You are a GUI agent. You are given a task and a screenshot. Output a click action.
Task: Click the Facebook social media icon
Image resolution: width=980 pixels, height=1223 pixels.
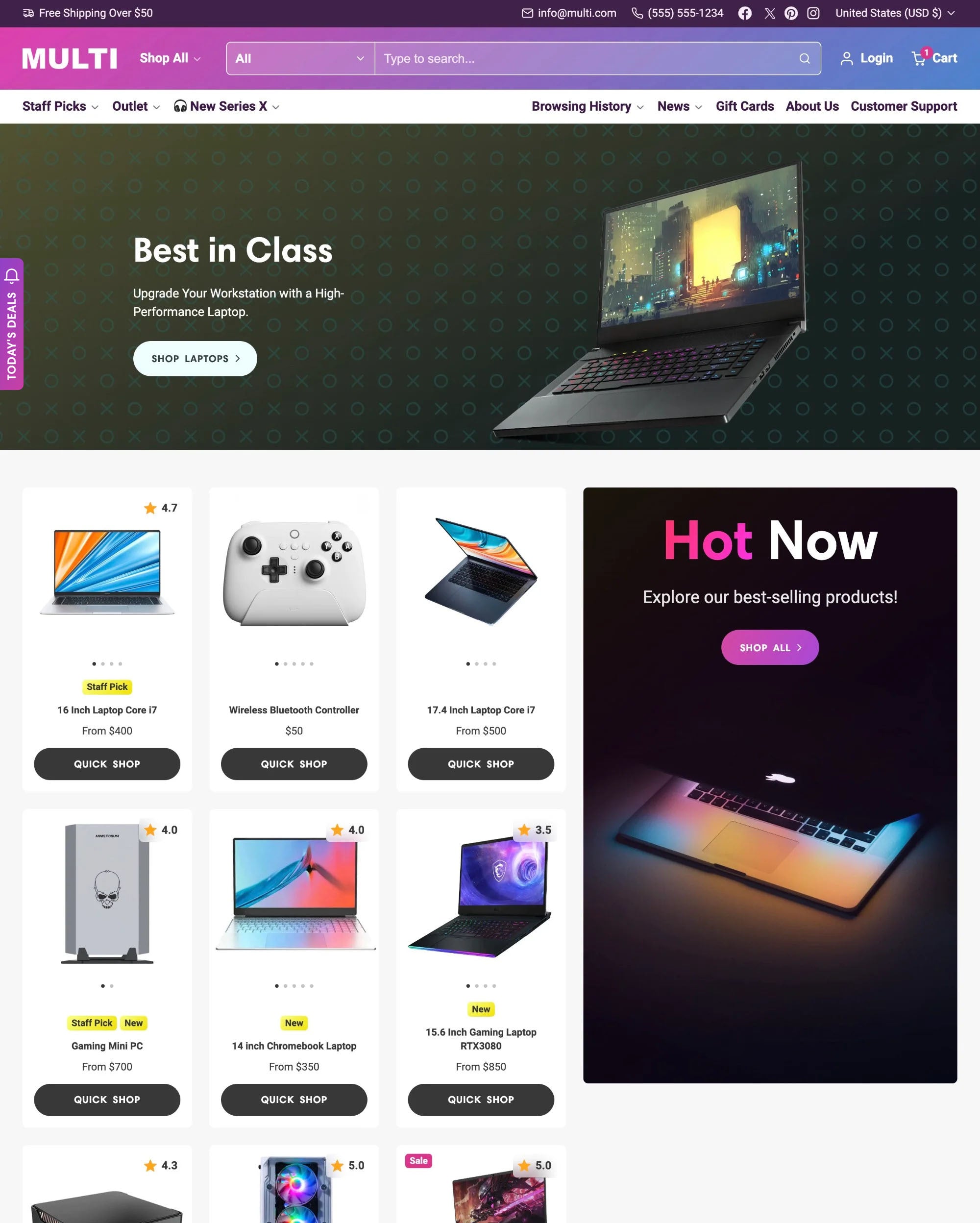pos(745,13)
